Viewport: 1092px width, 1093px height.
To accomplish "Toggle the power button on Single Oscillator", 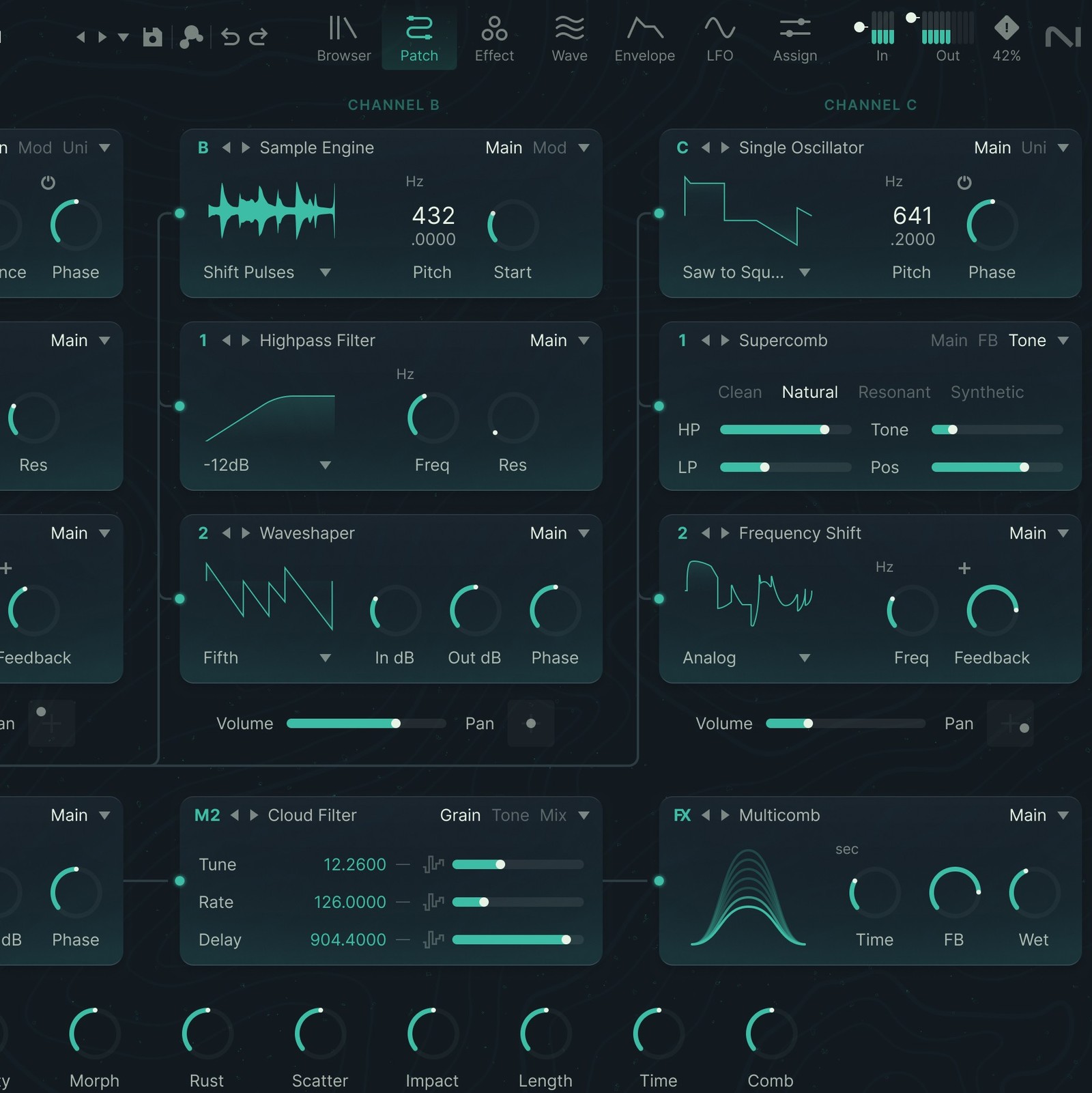I will (x=964, y=182).
